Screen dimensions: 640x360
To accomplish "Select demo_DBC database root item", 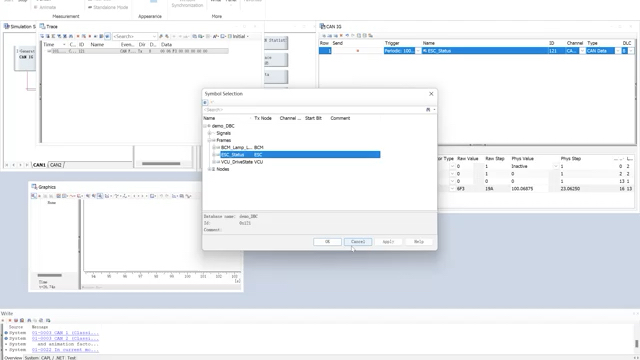I will pyautogui.click(x=223, y=126).
